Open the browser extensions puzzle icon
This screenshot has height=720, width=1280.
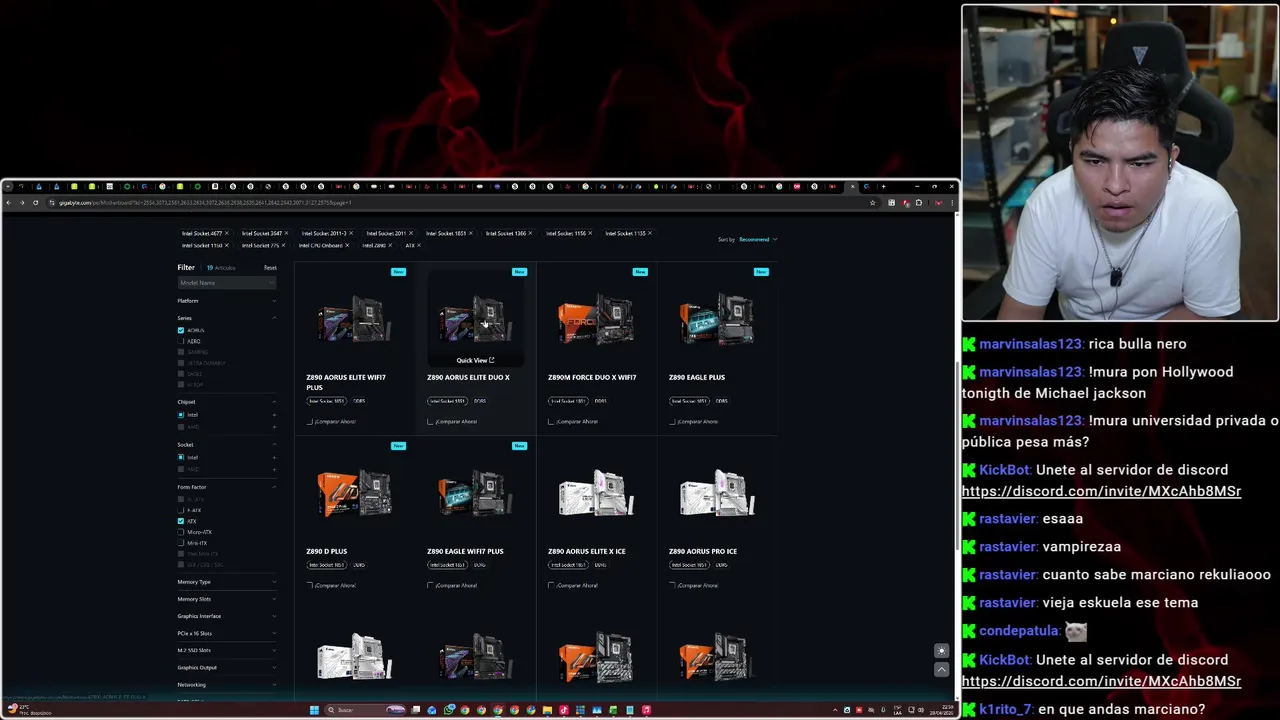(918, 203)
